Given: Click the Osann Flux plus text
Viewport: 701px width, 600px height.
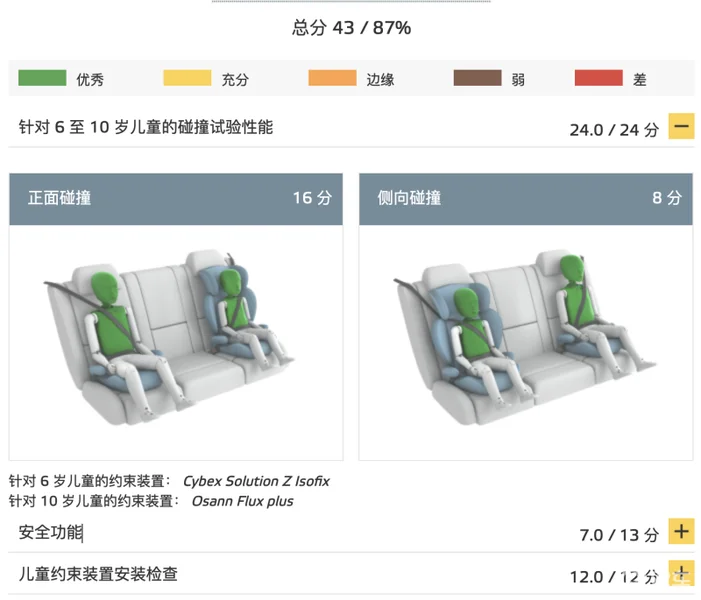Looking at the screenshot, I should tap(242, 501).
